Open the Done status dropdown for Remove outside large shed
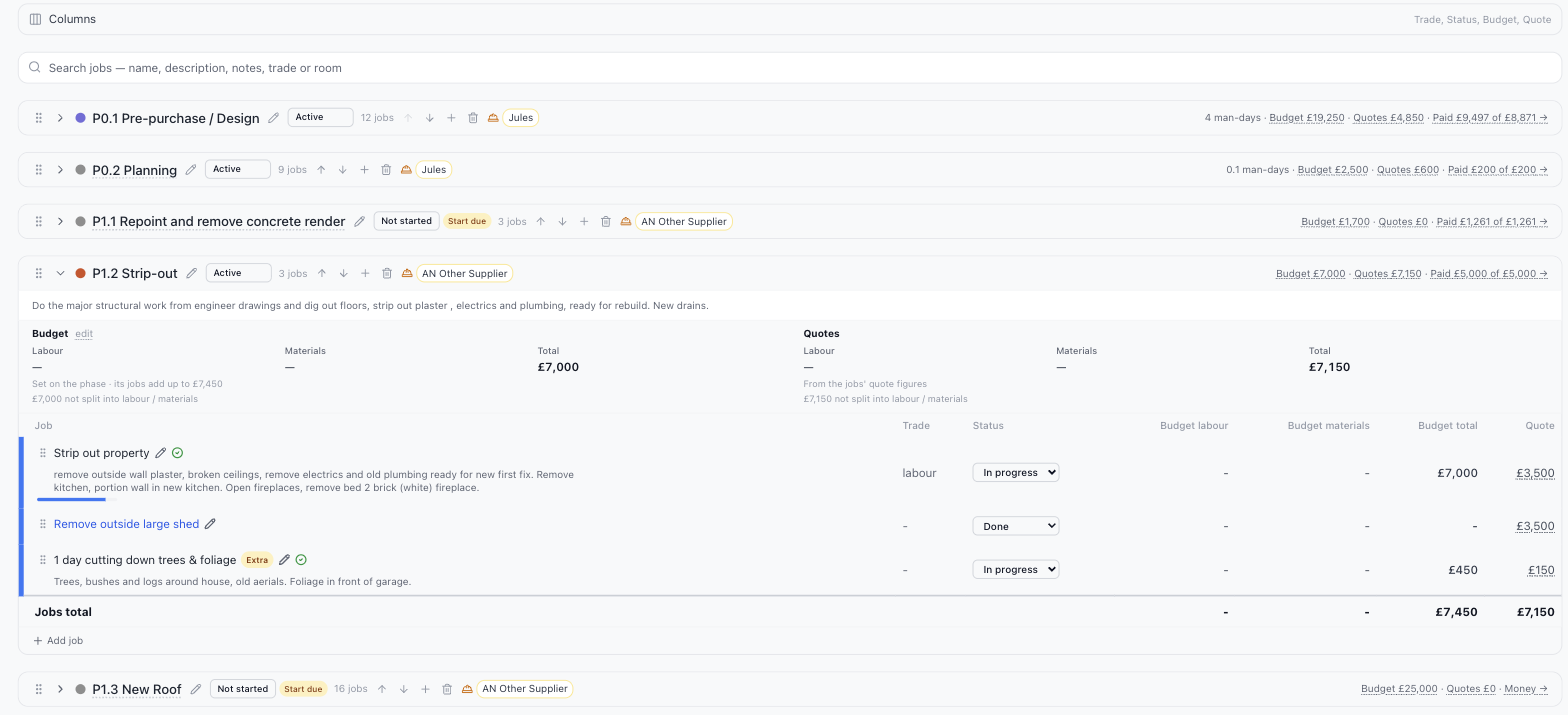This screenshot has height=715, width=1568. tap(1016, 526)
